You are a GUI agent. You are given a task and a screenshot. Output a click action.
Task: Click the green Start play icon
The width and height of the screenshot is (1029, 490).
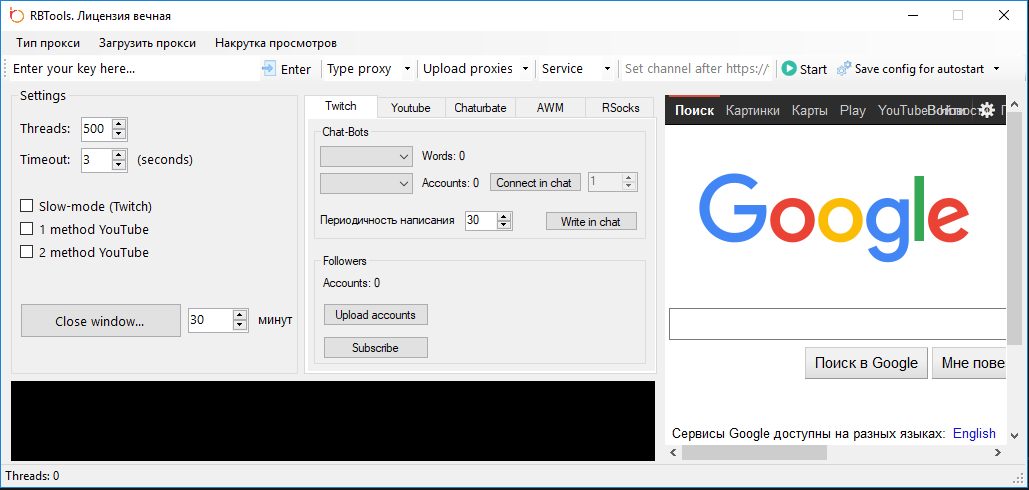[x=789, y=69]
